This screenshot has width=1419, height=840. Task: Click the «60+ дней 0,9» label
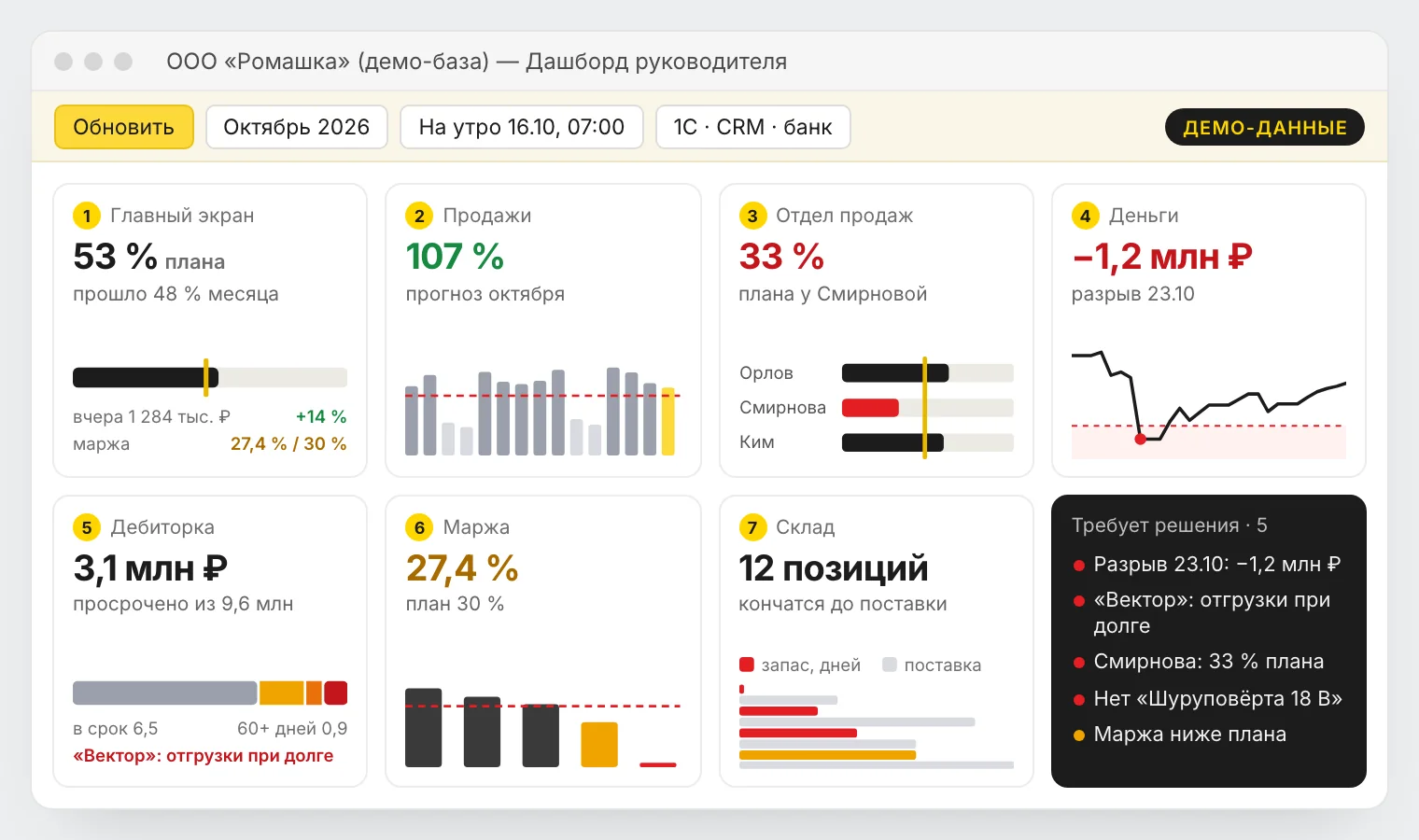(x=292, y=729)
